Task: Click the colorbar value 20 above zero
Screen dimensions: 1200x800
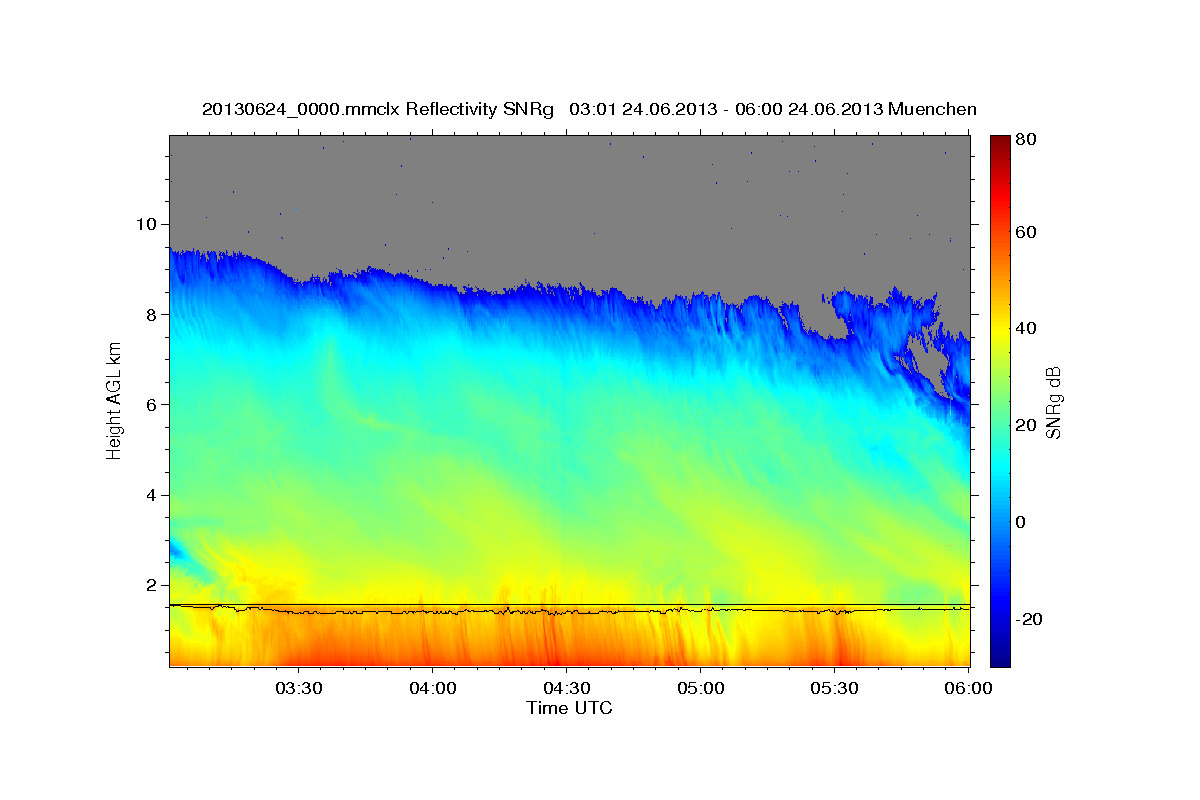Action: tap(1028, 425)
